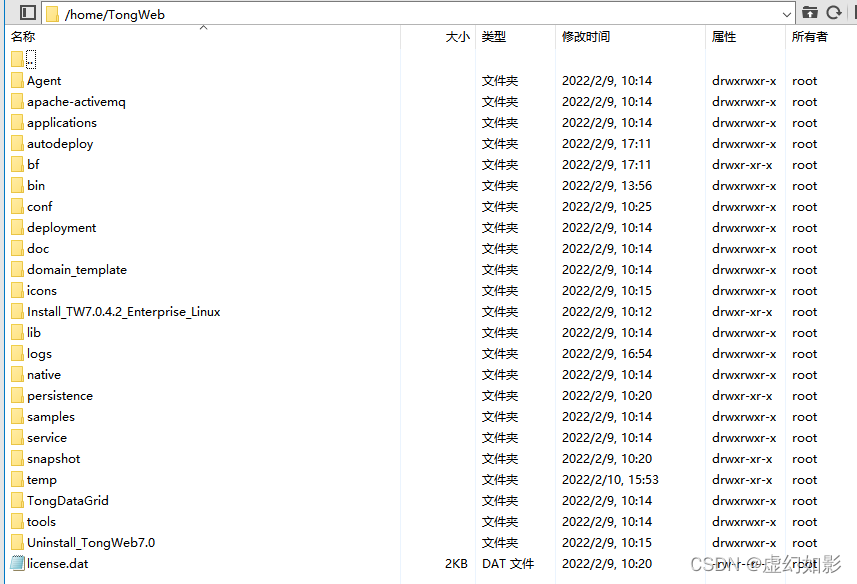Click the deployment folder icon
Image resolution: width=857 pixels, height=584 pixels.
[17, 227]
